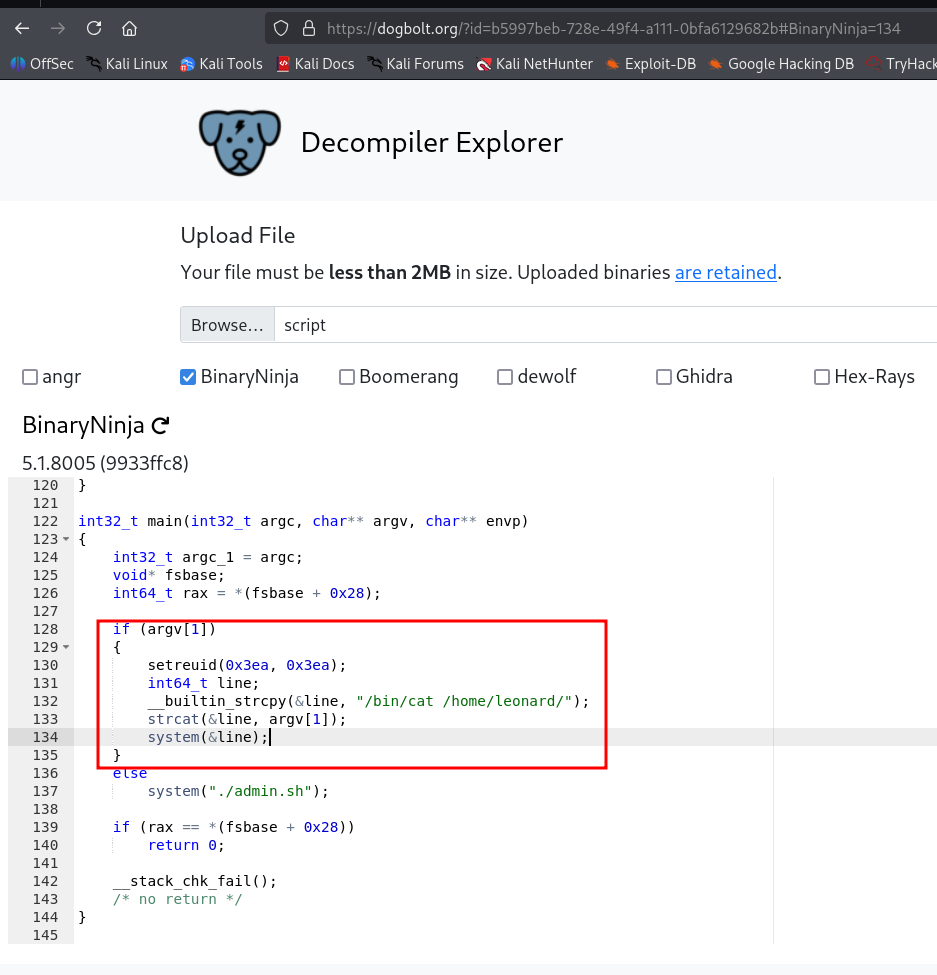This screenshot has height=975, width=937.
Task: Reload the page with refresh icon
Action: pos(94,28)
